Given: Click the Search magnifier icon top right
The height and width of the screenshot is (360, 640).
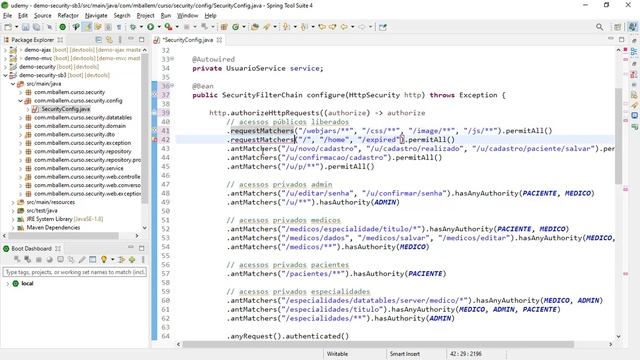Looking at the screenshot, I should click(x=599, y=27).
